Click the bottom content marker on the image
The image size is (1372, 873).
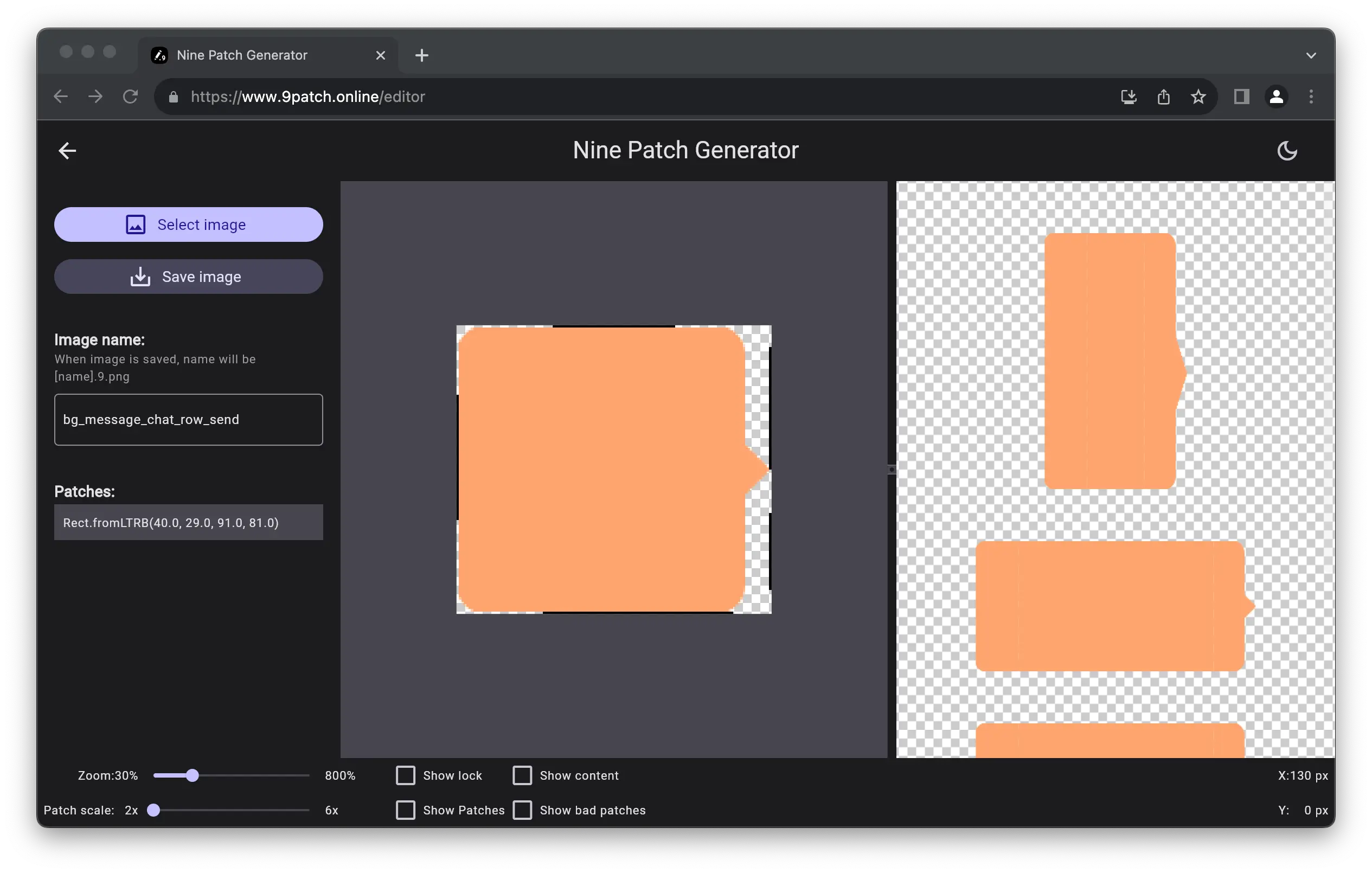point(638,613)
